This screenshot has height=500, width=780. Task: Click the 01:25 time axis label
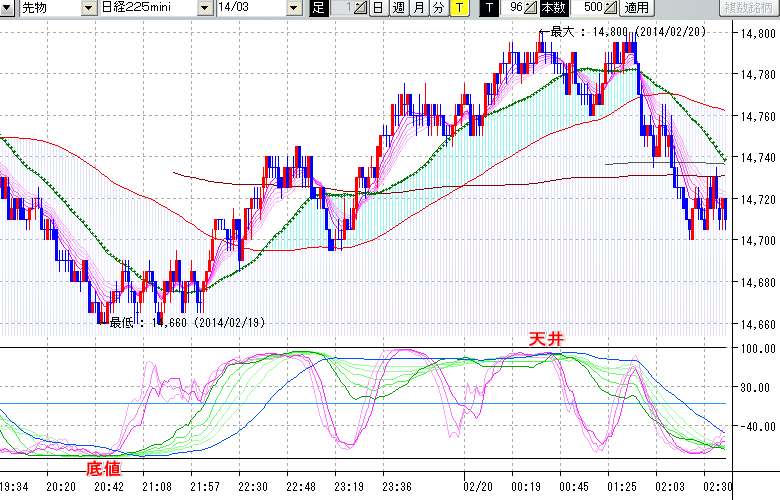click(x=622, y=487)
